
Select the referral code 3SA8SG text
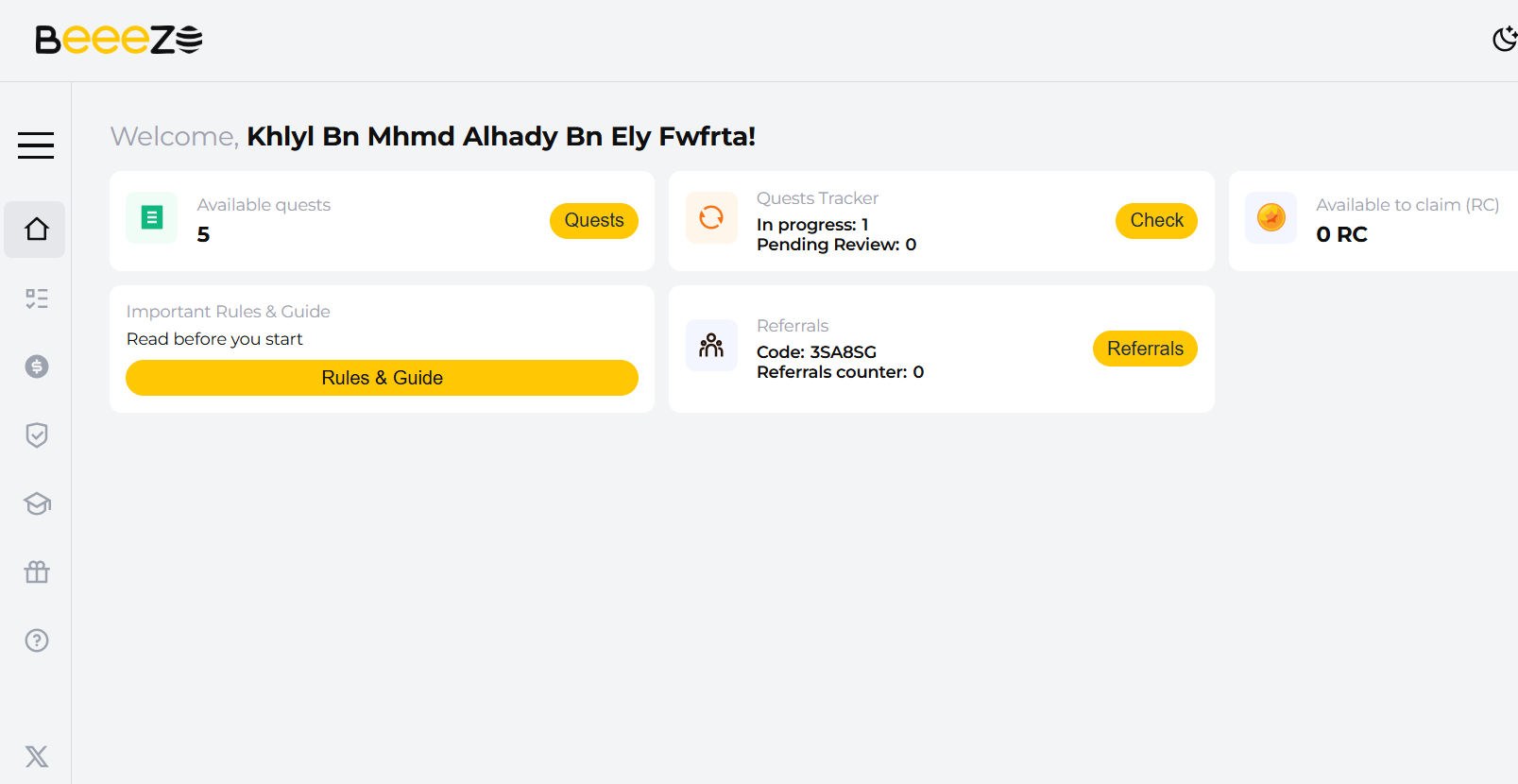(x=843, y=352)
